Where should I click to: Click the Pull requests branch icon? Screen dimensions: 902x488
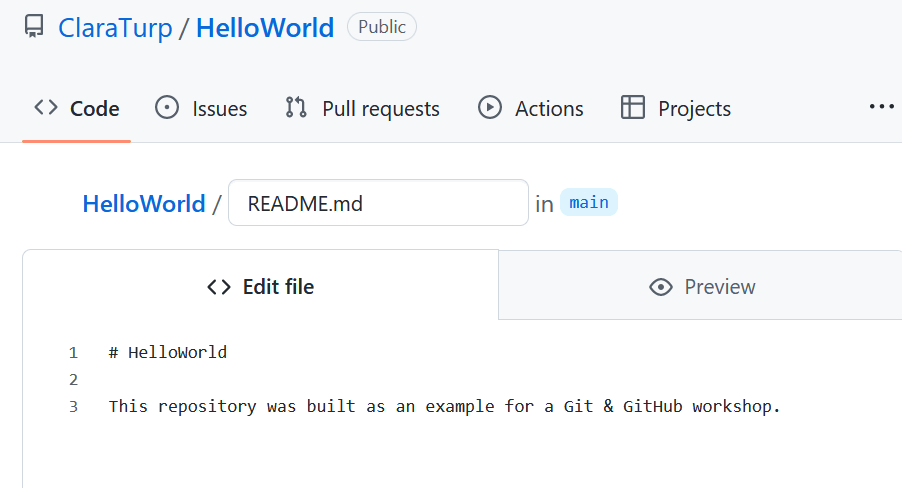click(296, 108)
